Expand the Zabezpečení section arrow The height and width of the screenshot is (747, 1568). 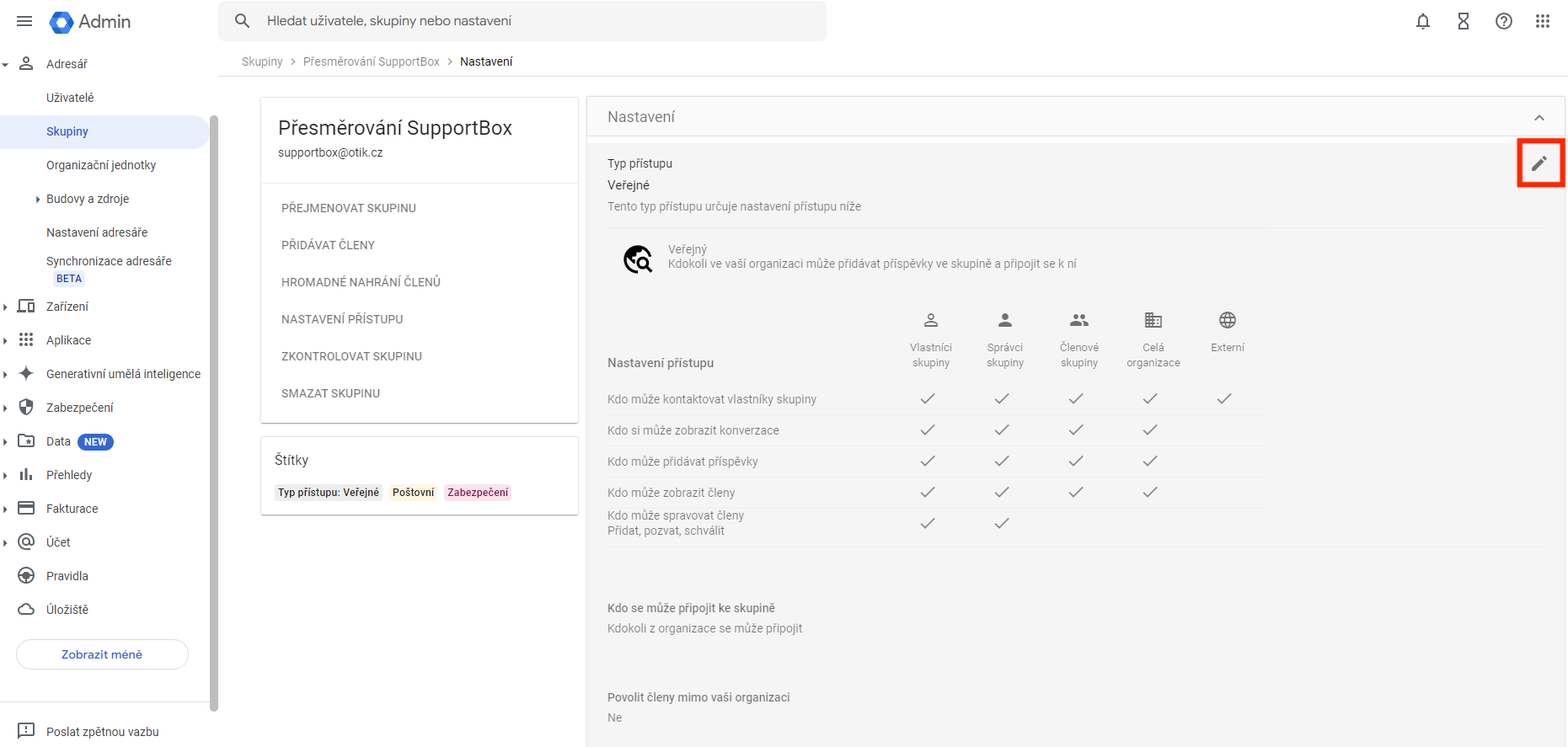[x=5, y=408]
